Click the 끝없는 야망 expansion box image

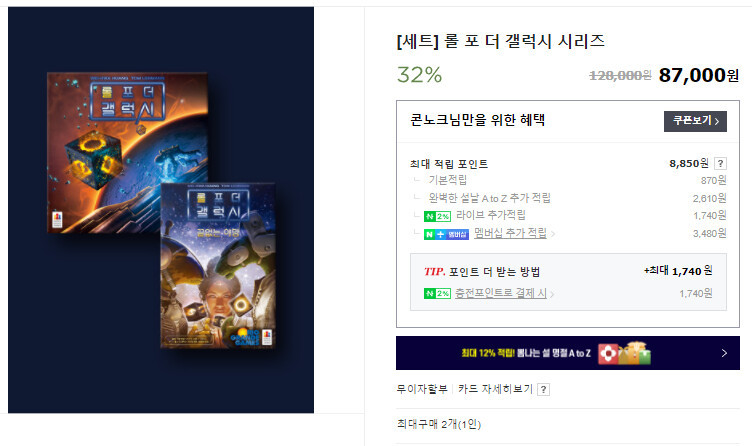point(218,265)
